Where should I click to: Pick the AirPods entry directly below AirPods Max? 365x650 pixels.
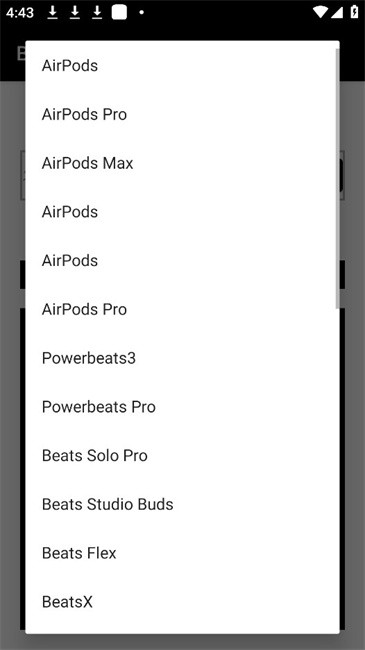(182, 211)
